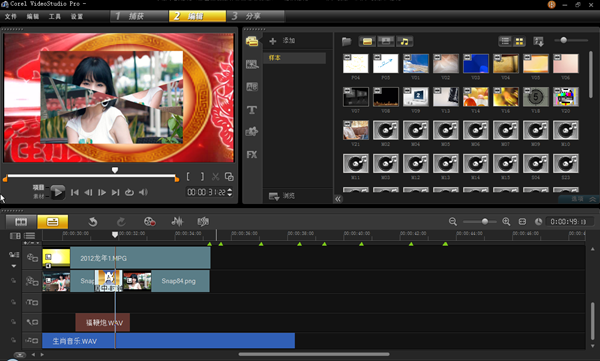Open the Title (T) library panel
The image size is (600, 361).
(x=252, y=110)
